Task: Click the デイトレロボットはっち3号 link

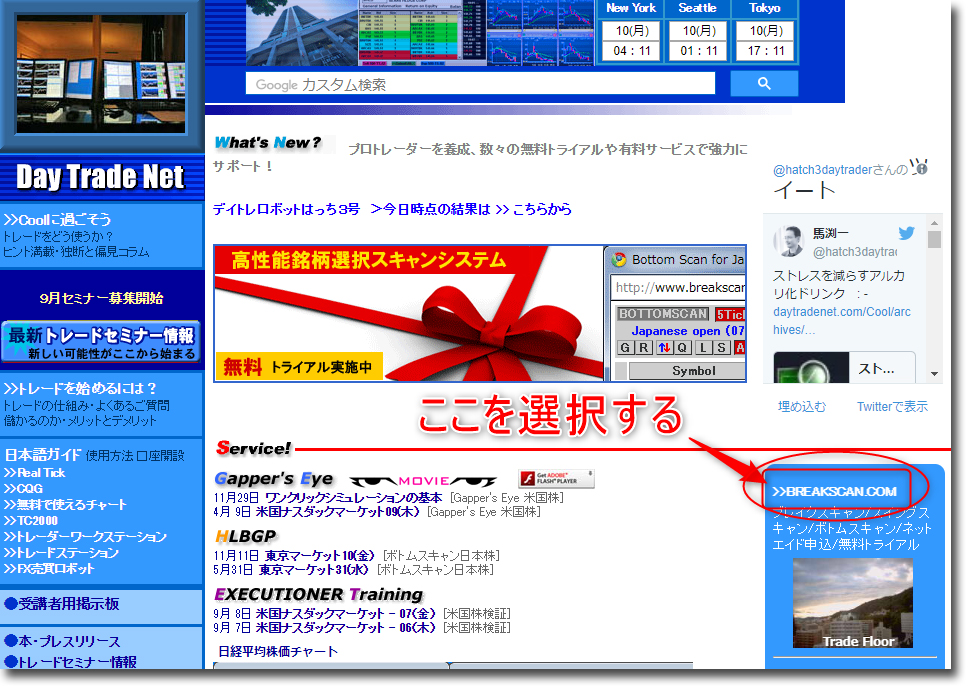Action: click(286, 209)
